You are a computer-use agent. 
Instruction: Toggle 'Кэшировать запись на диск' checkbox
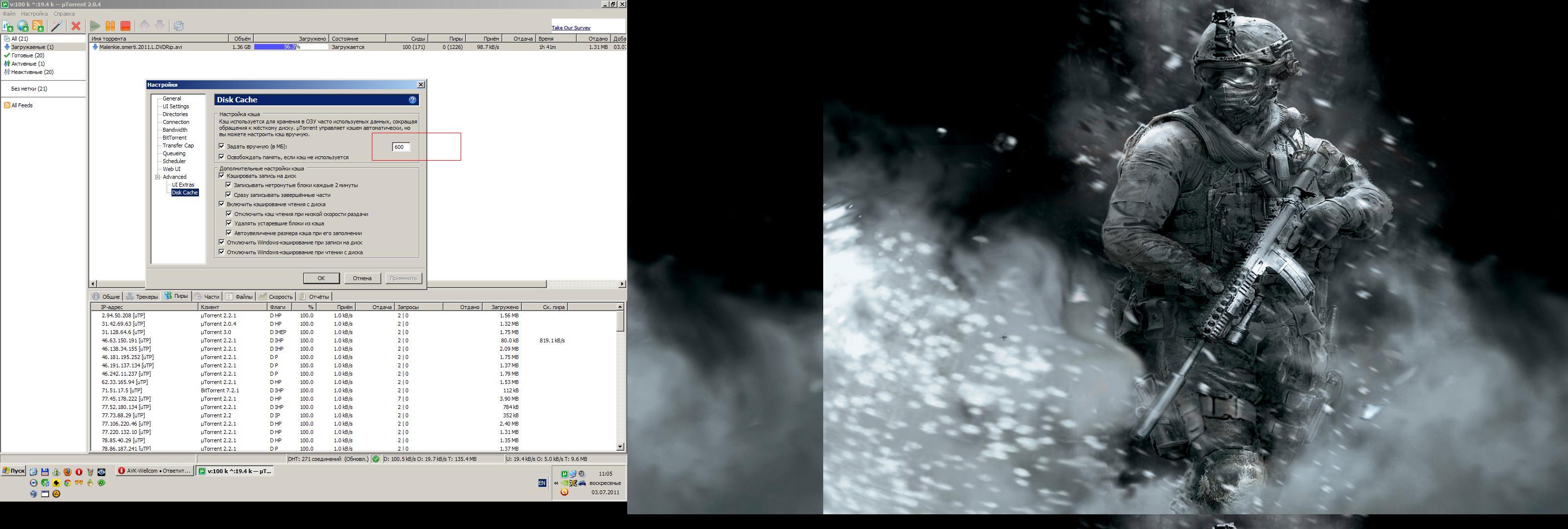point(221,176)
